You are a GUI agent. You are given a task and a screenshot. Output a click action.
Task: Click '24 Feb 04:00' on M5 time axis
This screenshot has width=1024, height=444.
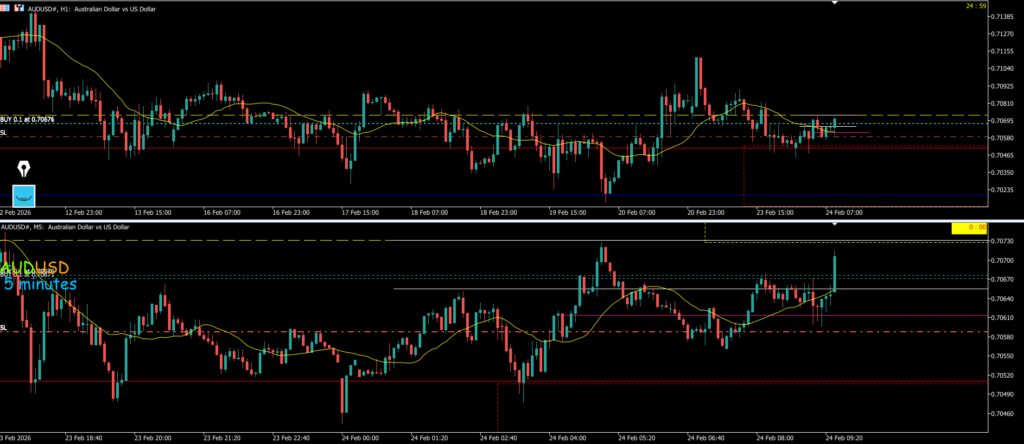(x=568, y=438)
